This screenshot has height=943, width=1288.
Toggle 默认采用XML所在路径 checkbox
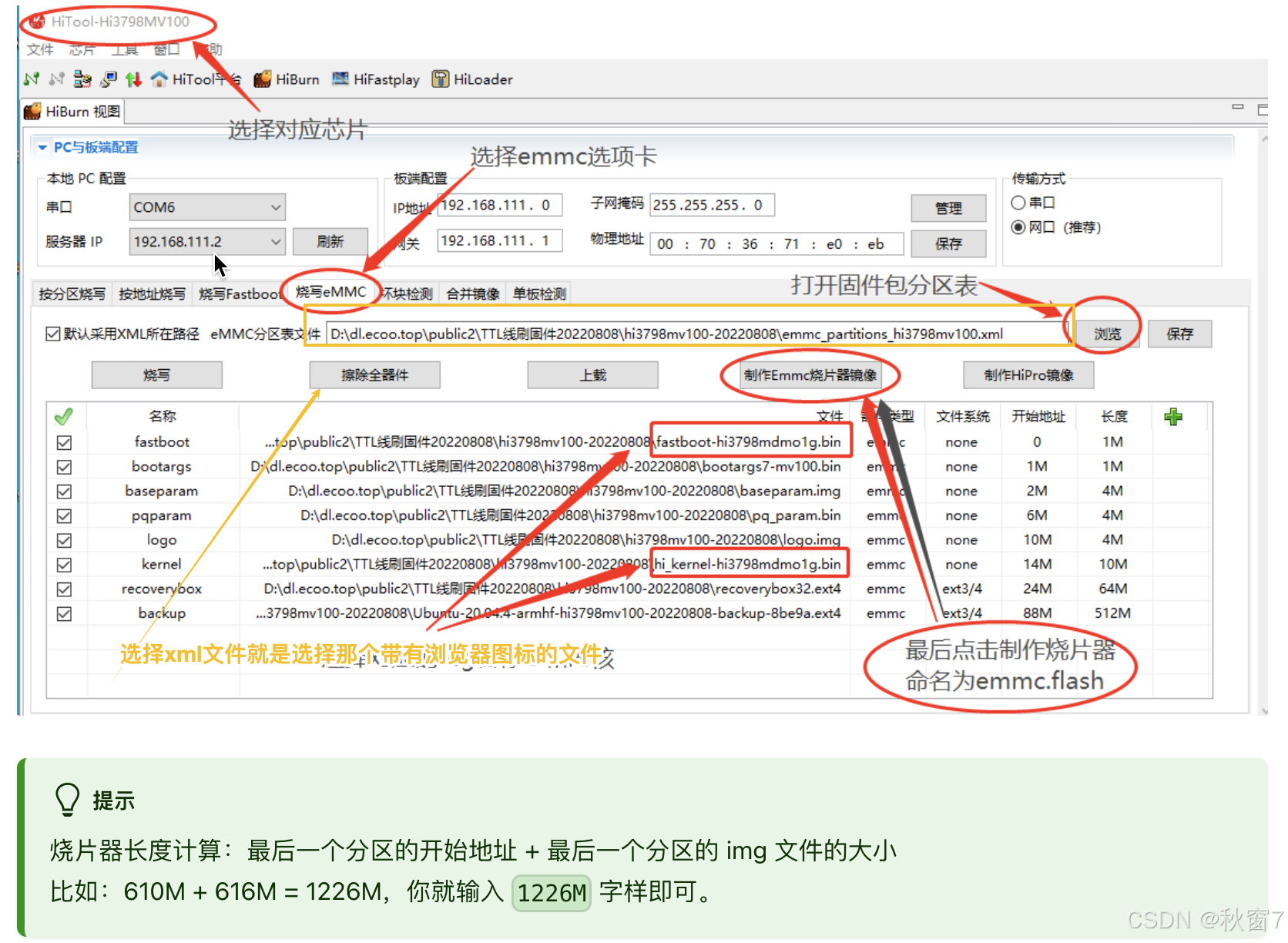click(52, 334)
